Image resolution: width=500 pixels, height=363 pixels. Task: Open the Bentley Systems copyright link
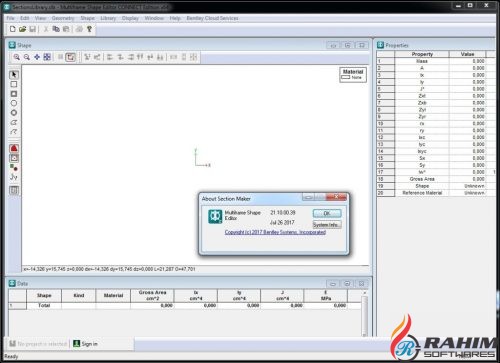(275, 232)
